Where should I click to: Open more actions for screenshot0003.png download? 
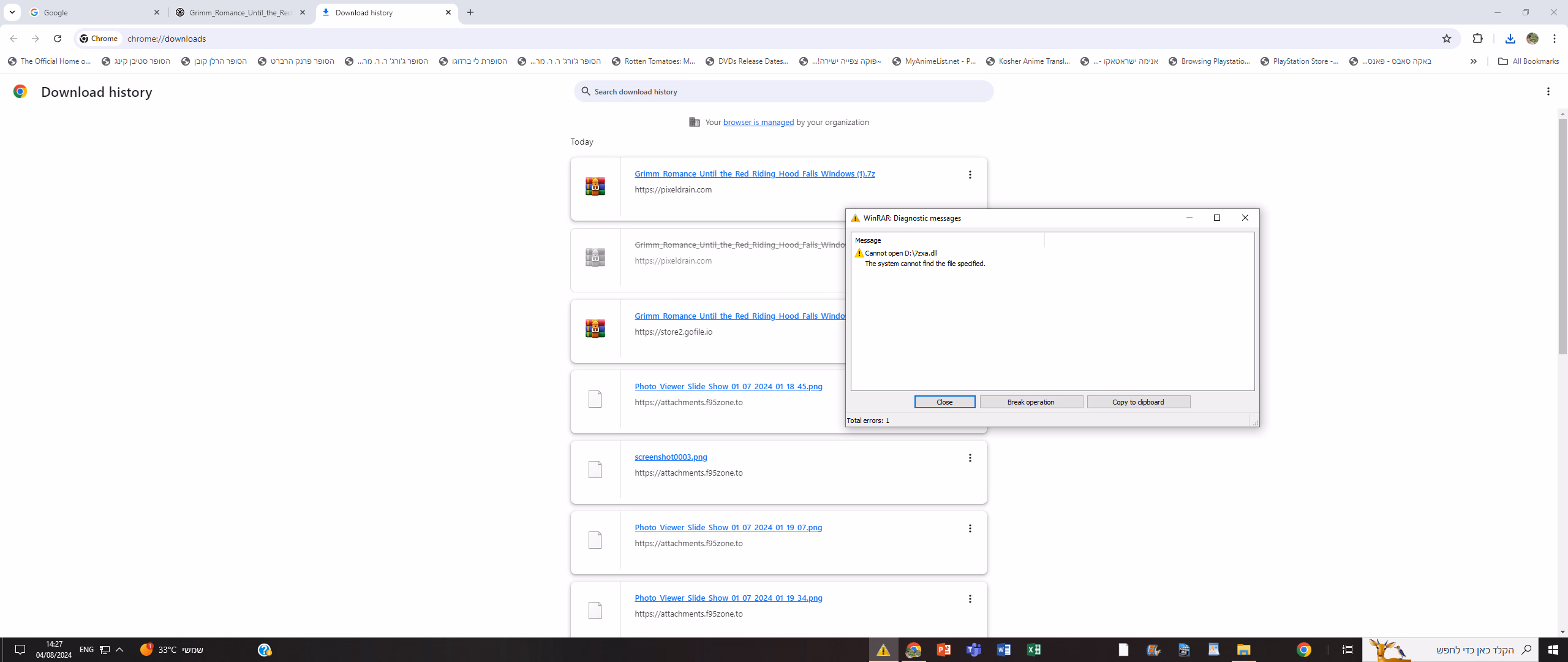click(970, 458)
